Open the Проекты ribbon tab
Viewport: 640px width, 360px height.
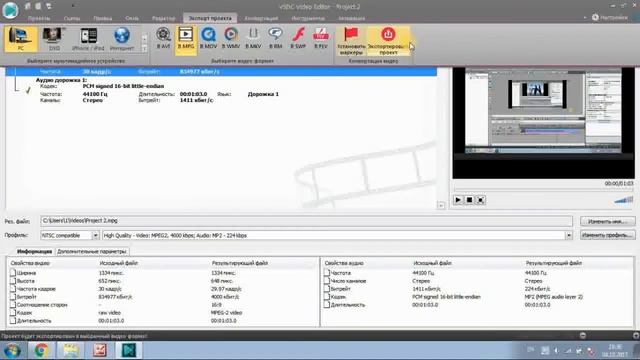39,18
